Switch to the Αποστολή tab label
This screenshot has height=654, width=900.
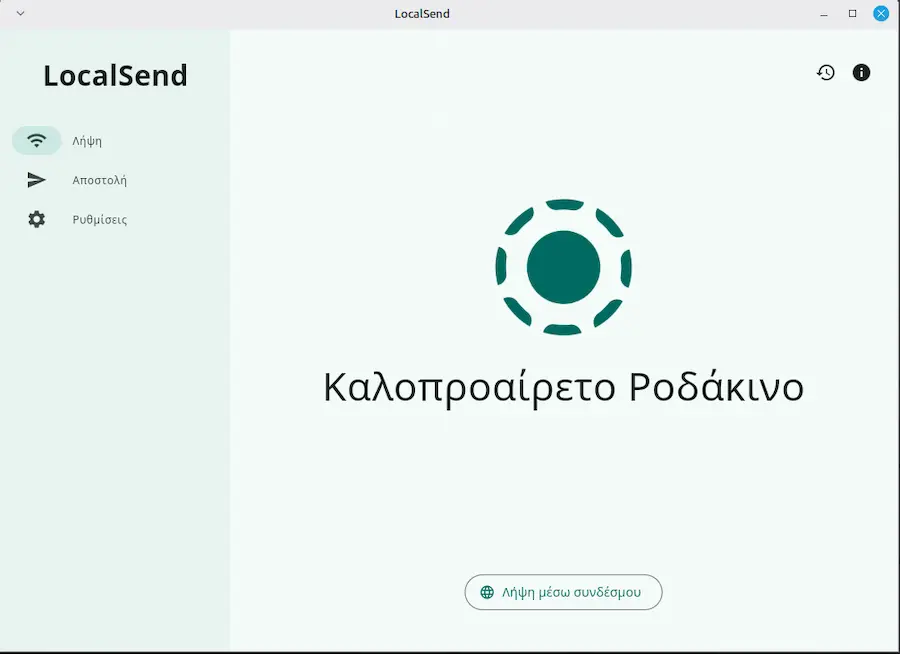[99, 180]
